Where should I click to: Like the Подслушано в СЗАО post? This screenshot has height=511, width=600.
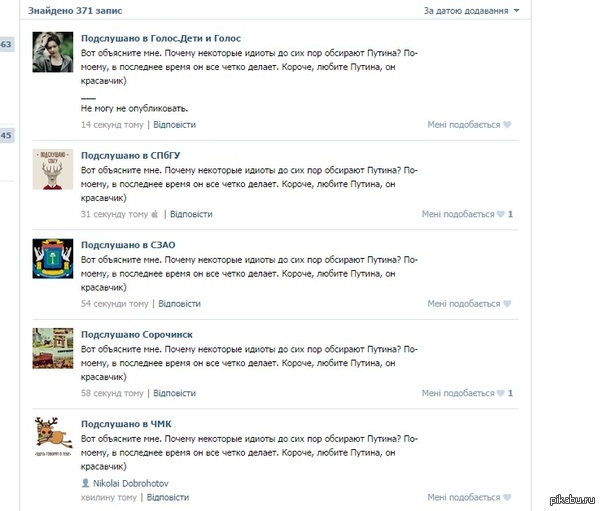point(469,304)
